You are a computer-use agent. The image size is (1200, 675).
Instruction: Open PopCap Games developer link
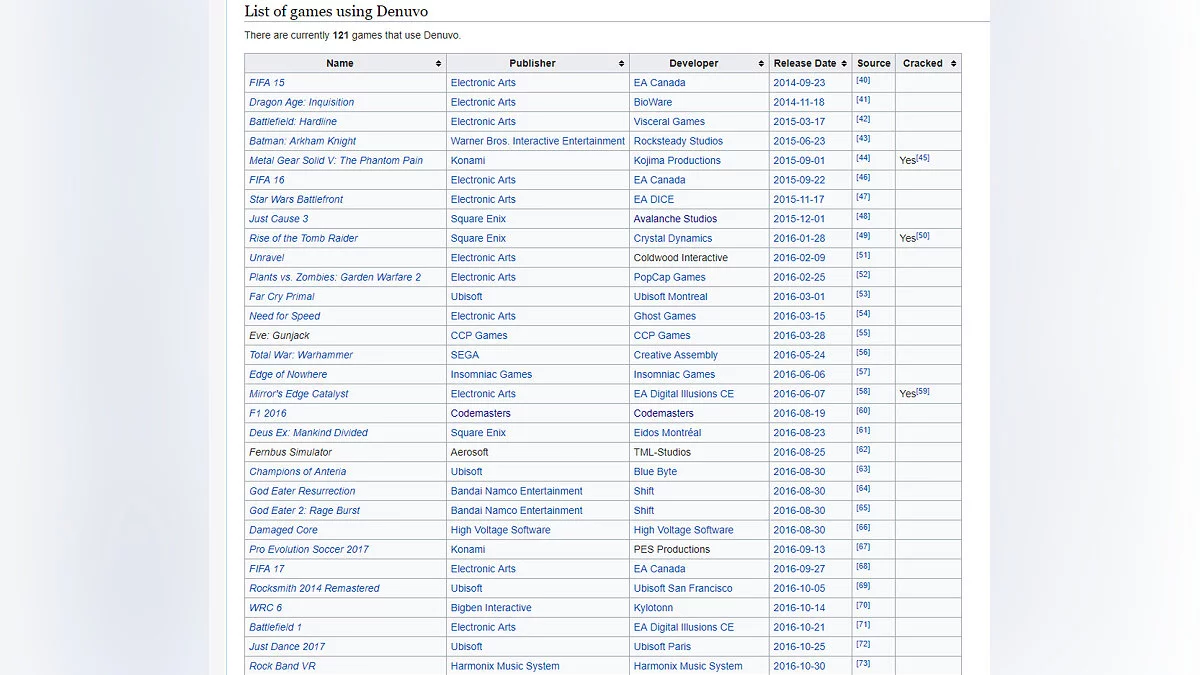[670, 278]
